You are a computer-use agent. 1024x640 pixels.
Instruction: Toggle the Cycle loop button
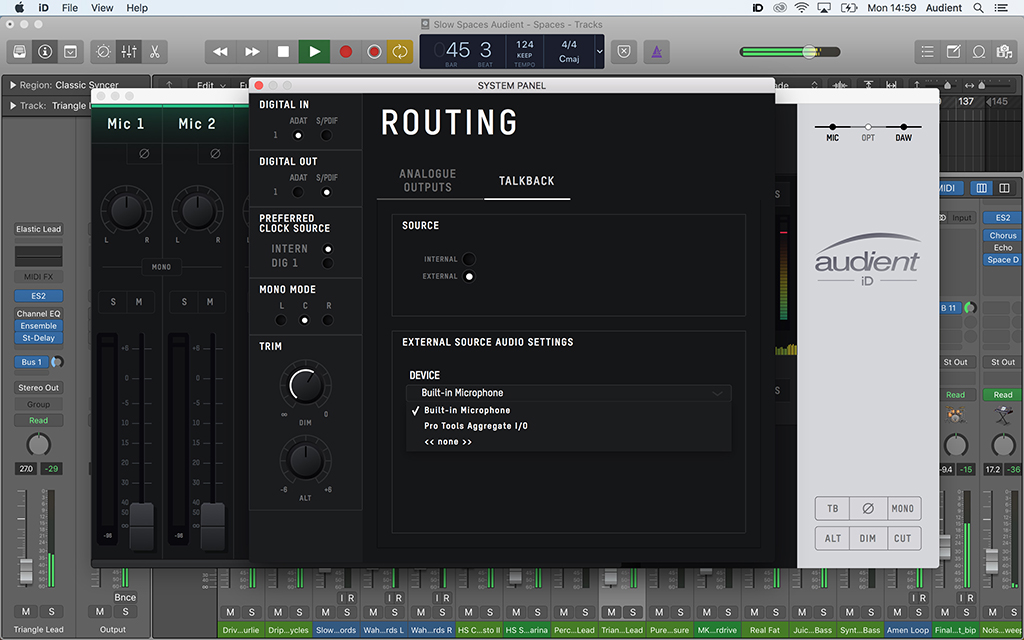400,51
